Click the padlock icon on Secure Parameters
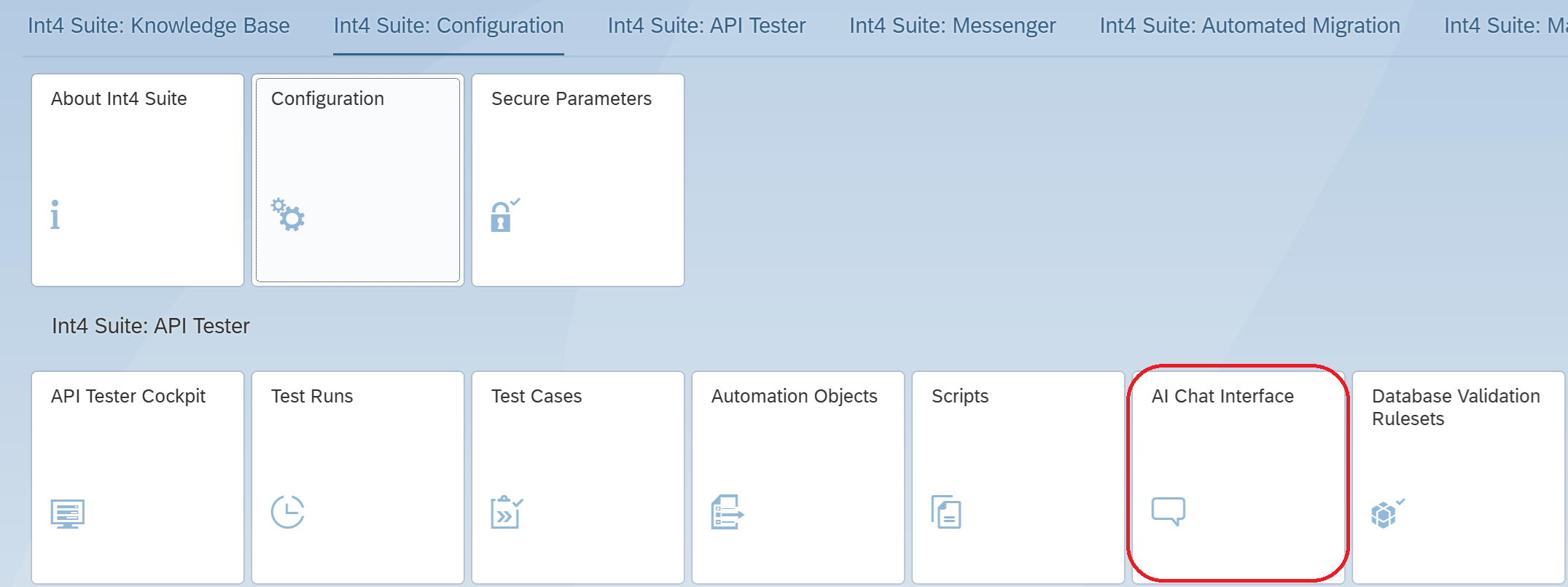 tap(504, 215)
